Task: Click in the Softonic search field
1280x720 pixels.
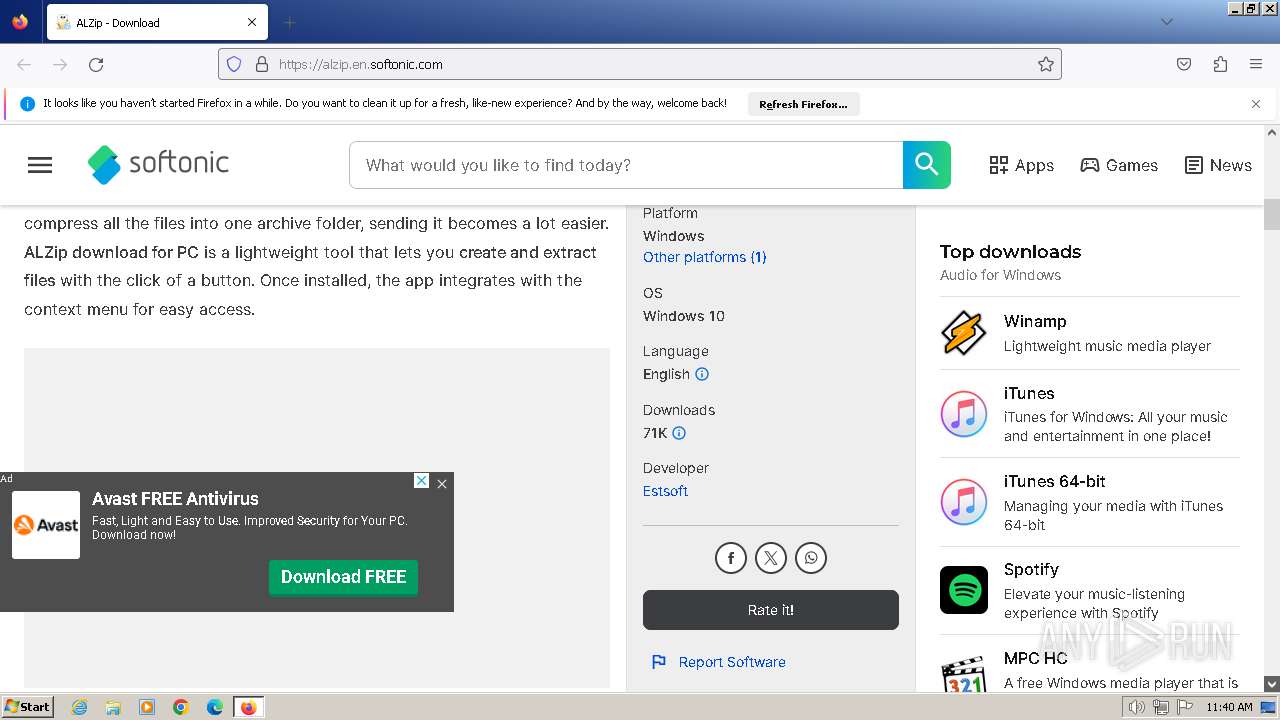Action: tap(626, 165)
